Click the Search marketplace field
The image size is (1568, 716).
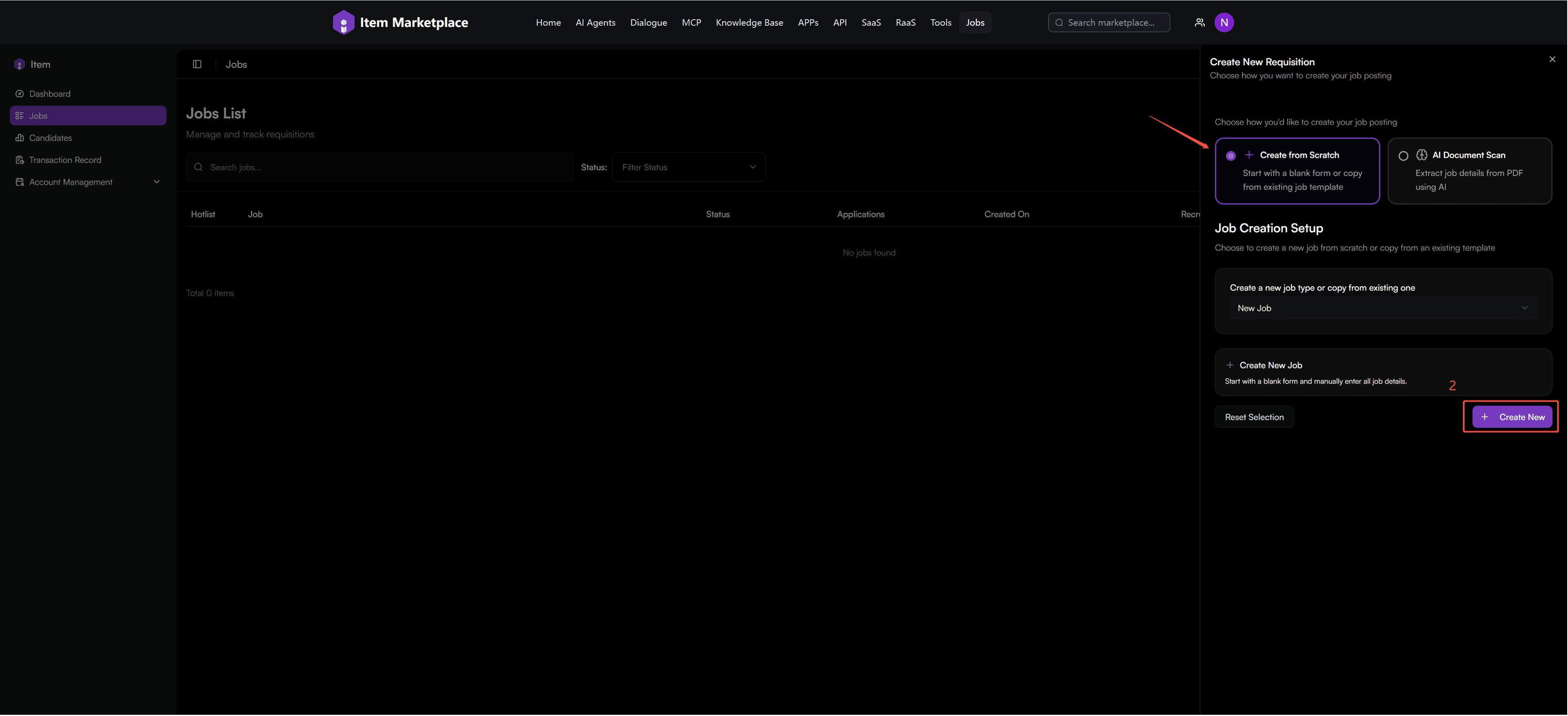[x=1110, y=22]
